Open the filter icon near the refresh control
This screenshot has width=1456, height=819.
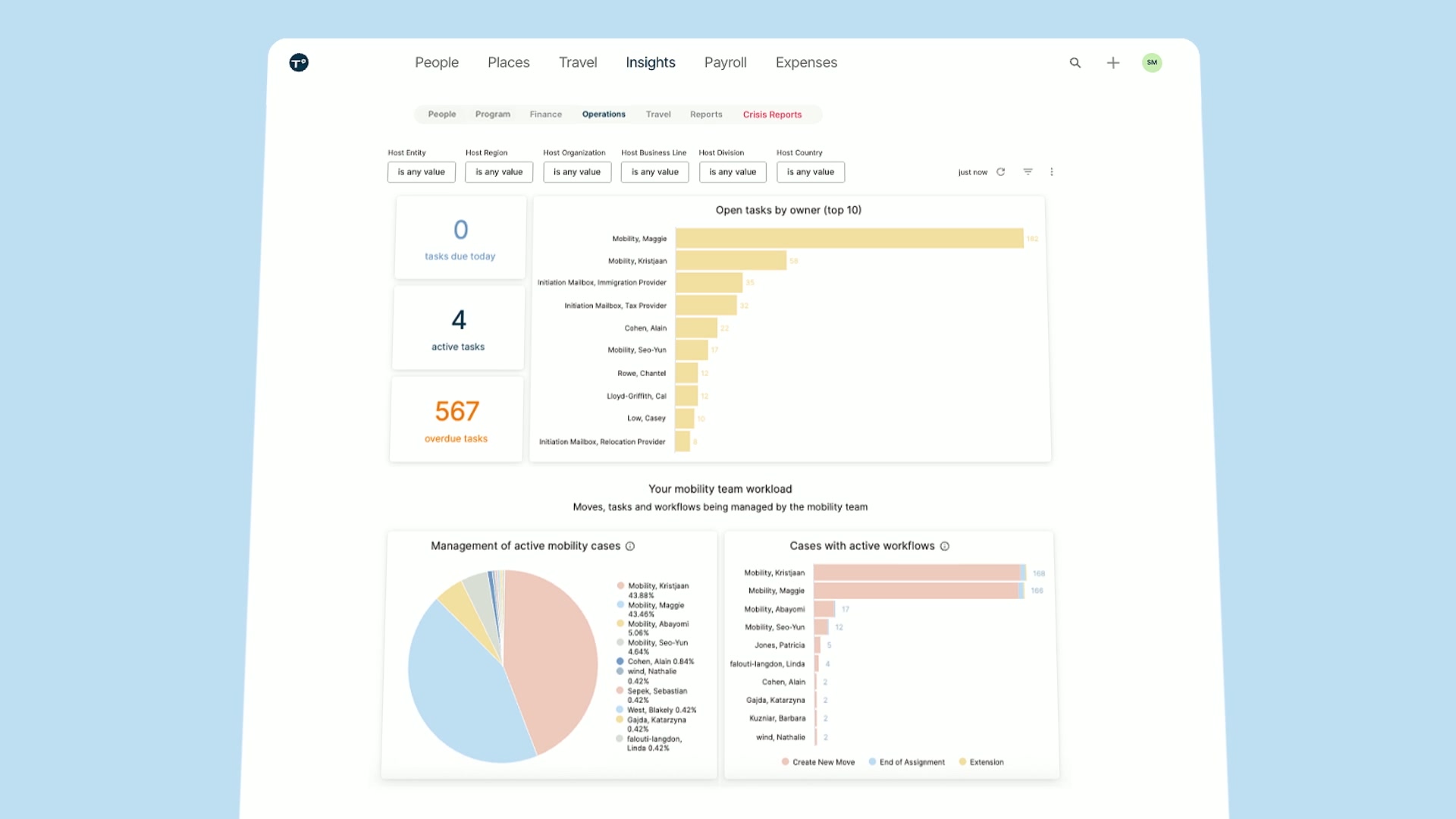coord(1028,172)
